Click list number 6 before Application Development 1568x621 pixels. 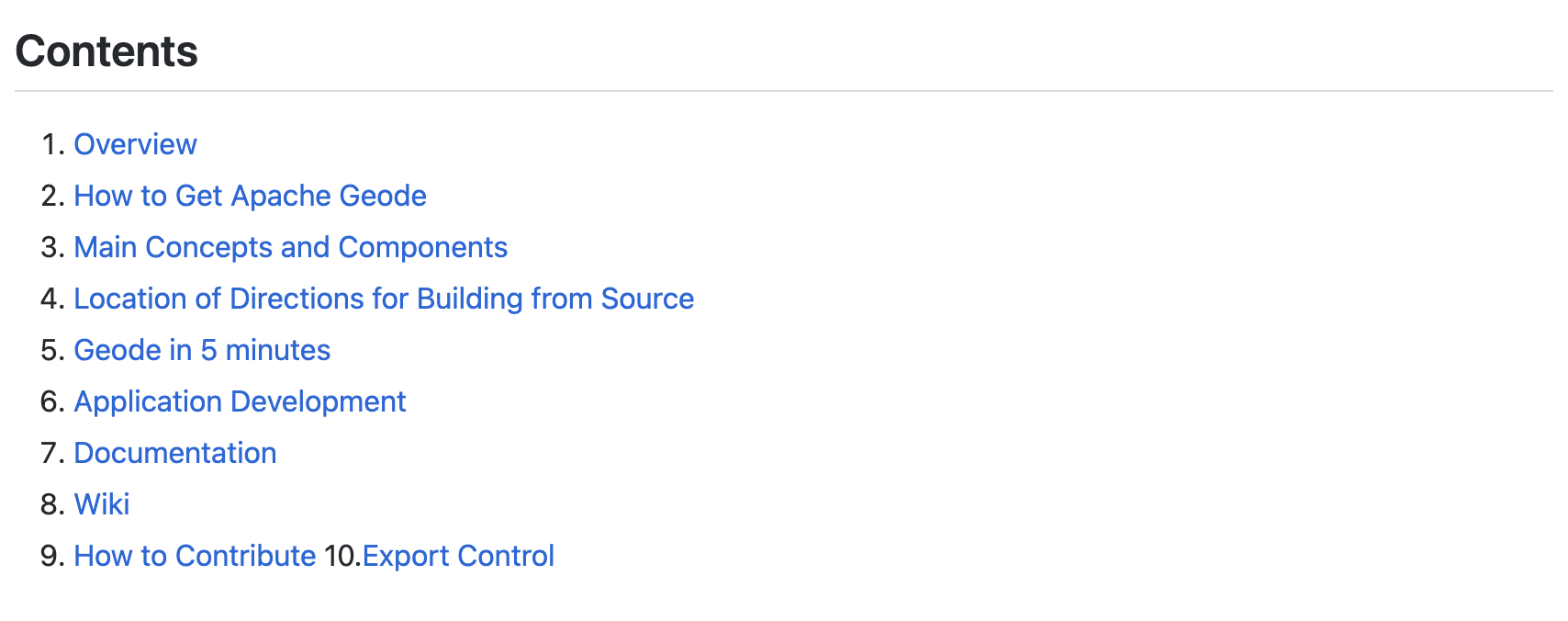52,401
